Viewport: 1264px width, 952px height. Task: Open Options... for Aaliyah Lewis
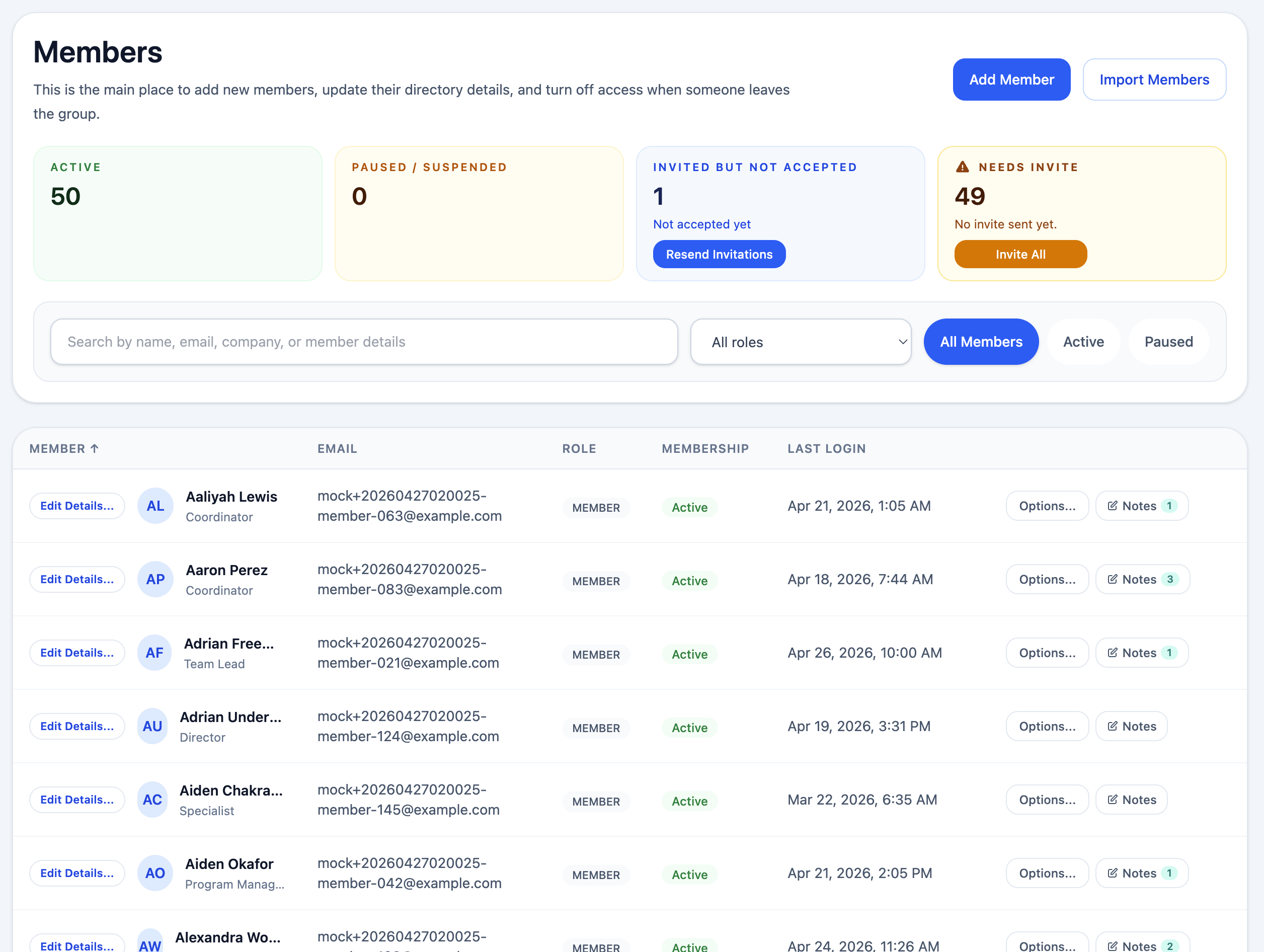pos(1047,506)
